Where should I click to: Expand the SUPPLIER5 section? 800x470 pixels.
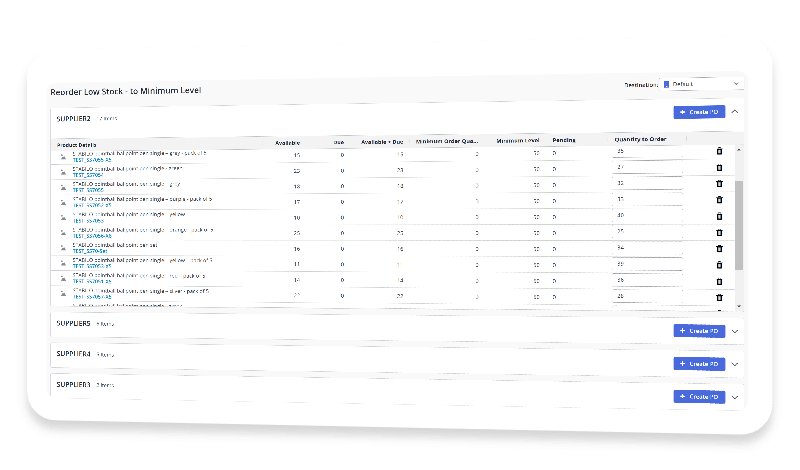pyautogui.click(x=735, y=331)
